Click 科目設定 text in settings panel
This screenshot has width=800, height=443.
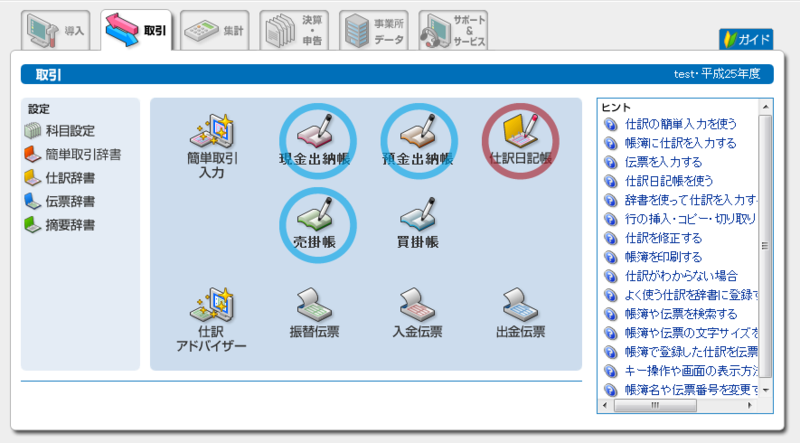point(70,131)
